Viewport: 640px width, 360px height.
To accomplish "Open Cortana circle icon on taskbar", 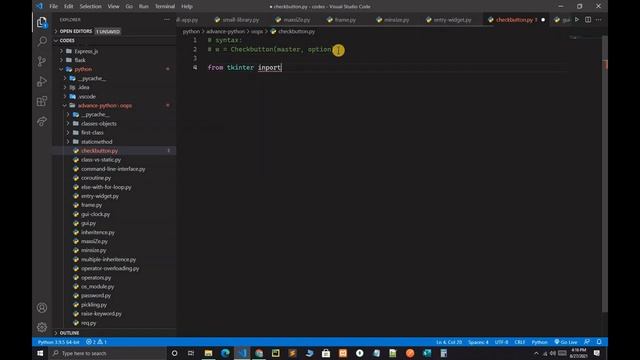I will point(174,353).
